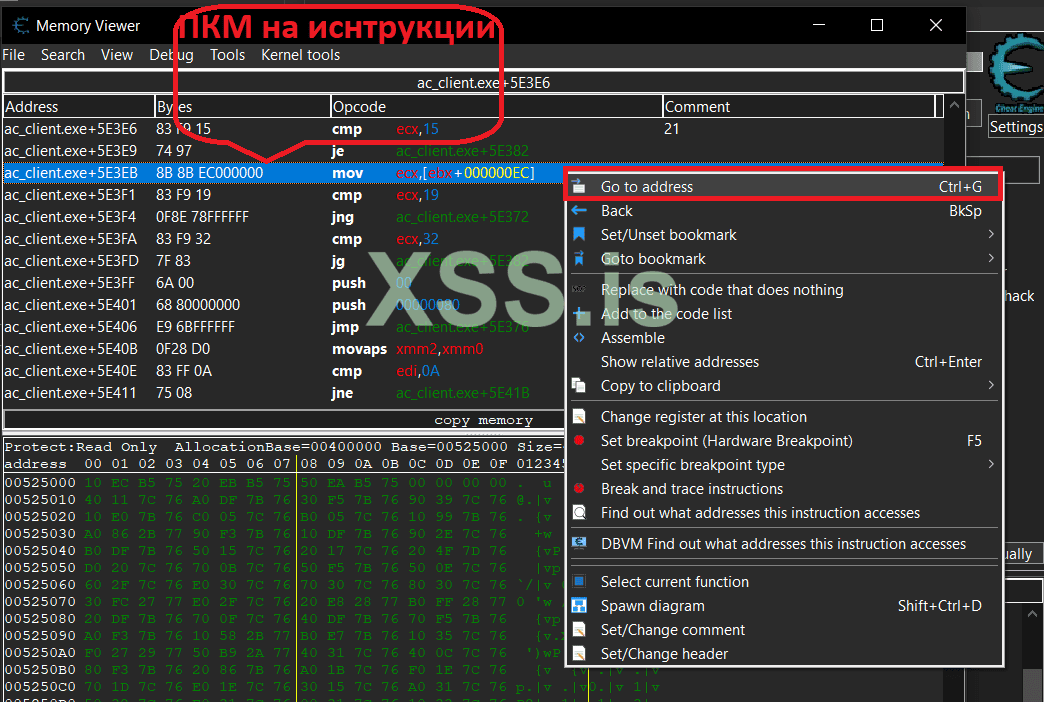Expand the Goto bookmark submenu arrow
This screenshot has width=1044, height=702.
(x=991, y=258)
